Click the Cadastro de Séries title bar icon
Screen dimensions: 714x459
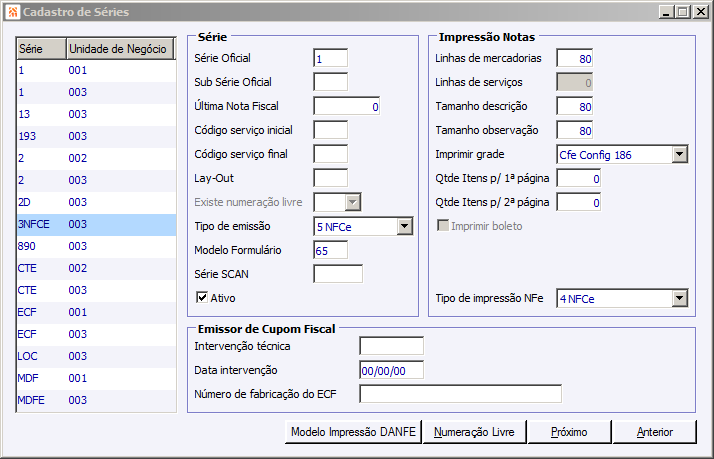click(12, 11)
